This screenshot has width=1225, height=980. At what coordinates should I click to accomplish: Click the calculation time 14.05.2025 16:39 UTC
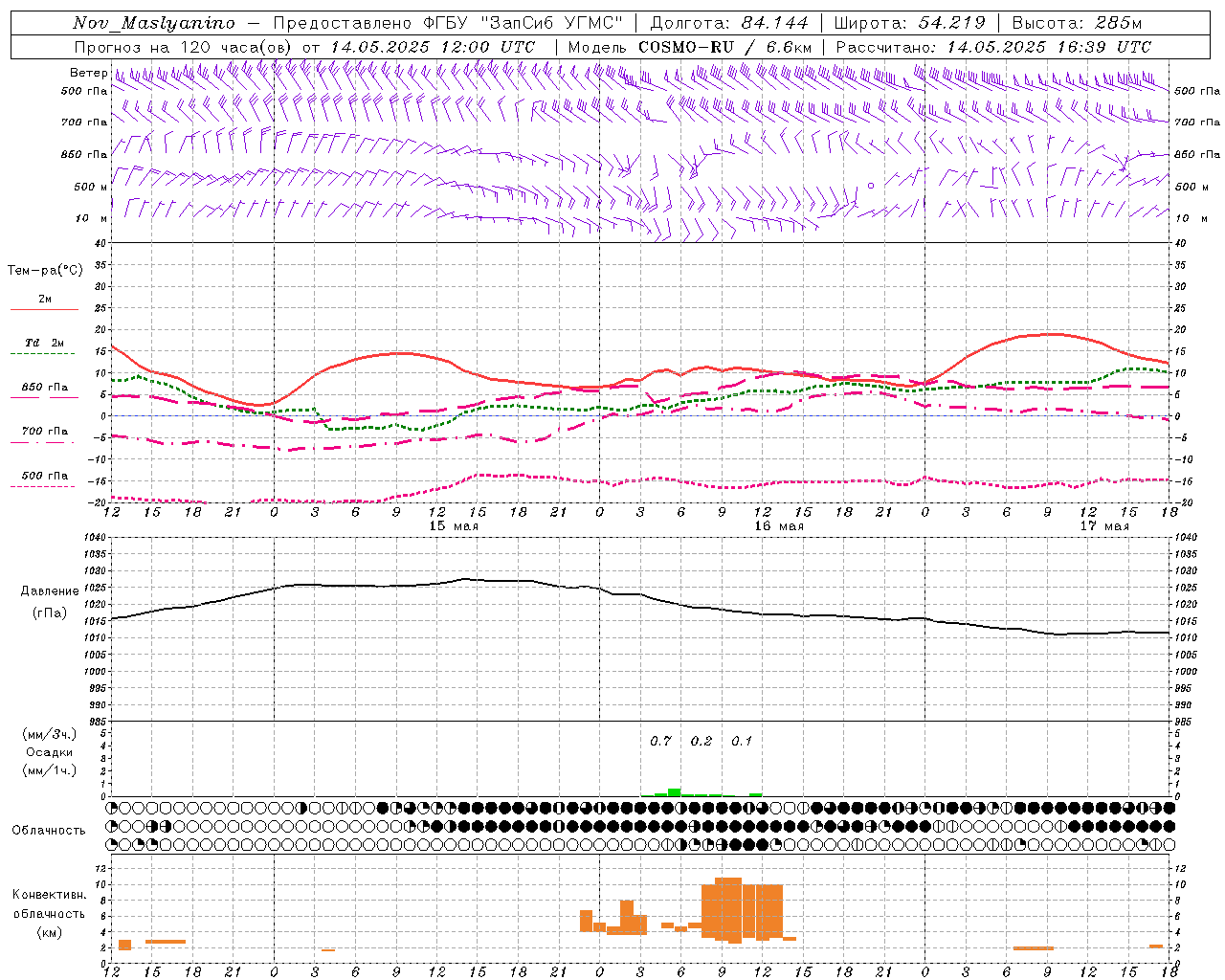tap(1049, 47)
